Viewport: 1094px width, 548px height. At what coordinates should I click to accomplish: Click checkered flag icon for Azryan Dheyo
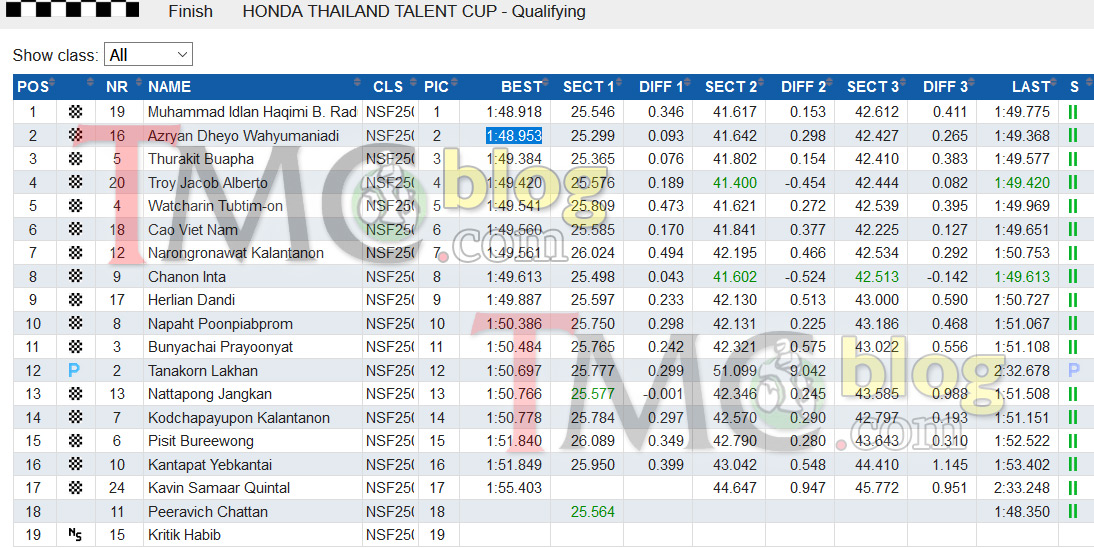coord(75,135)
